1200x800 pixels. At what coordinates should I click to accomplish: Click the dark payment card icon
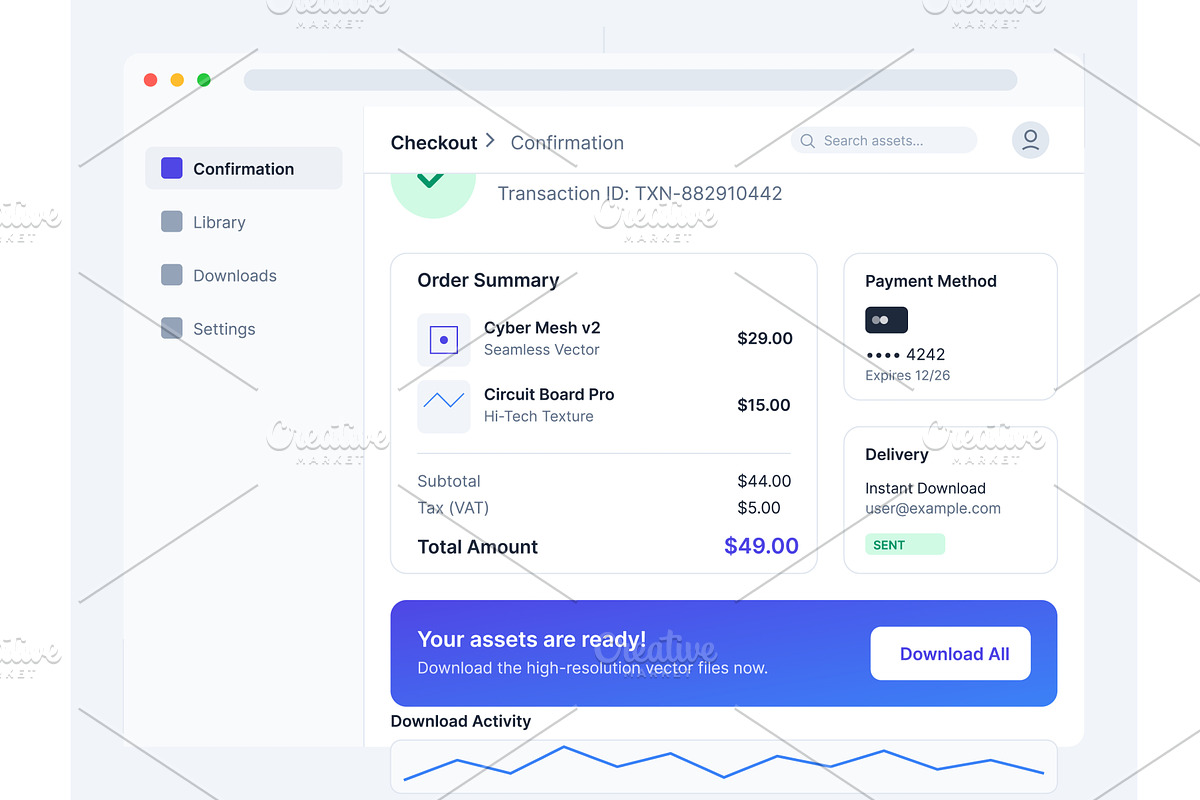point(886,320)
